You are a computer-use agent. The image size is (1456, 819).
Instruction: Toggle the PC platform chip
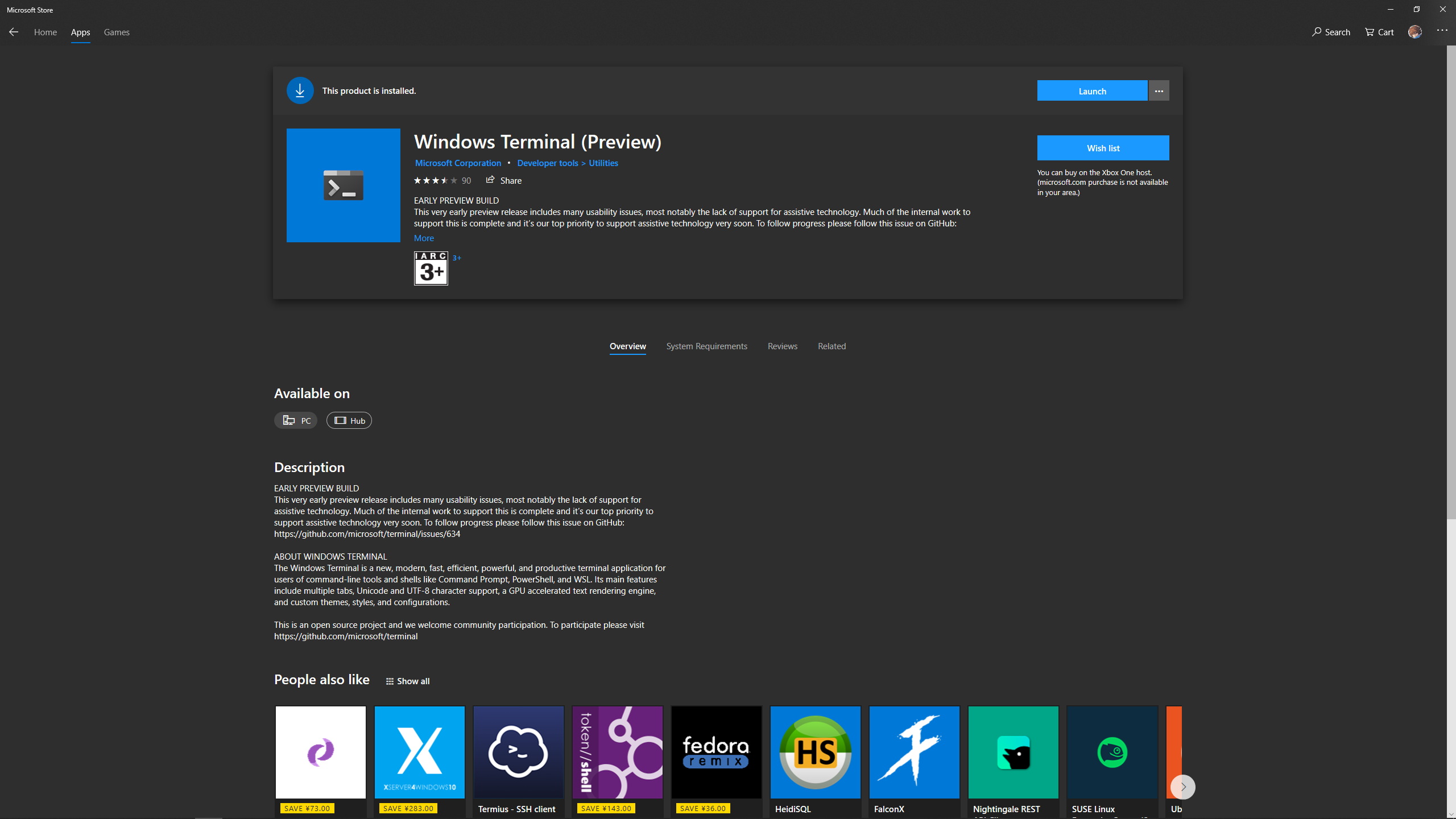(296, 420)
